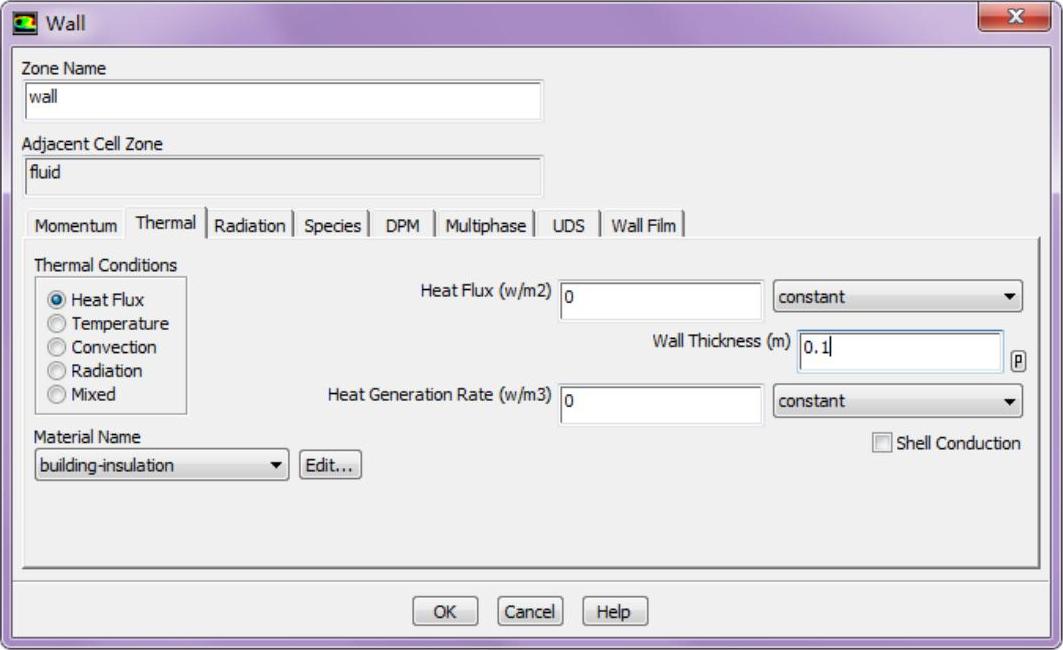
Task: Click the Wall Thickness input field
Action: (900, 350)
